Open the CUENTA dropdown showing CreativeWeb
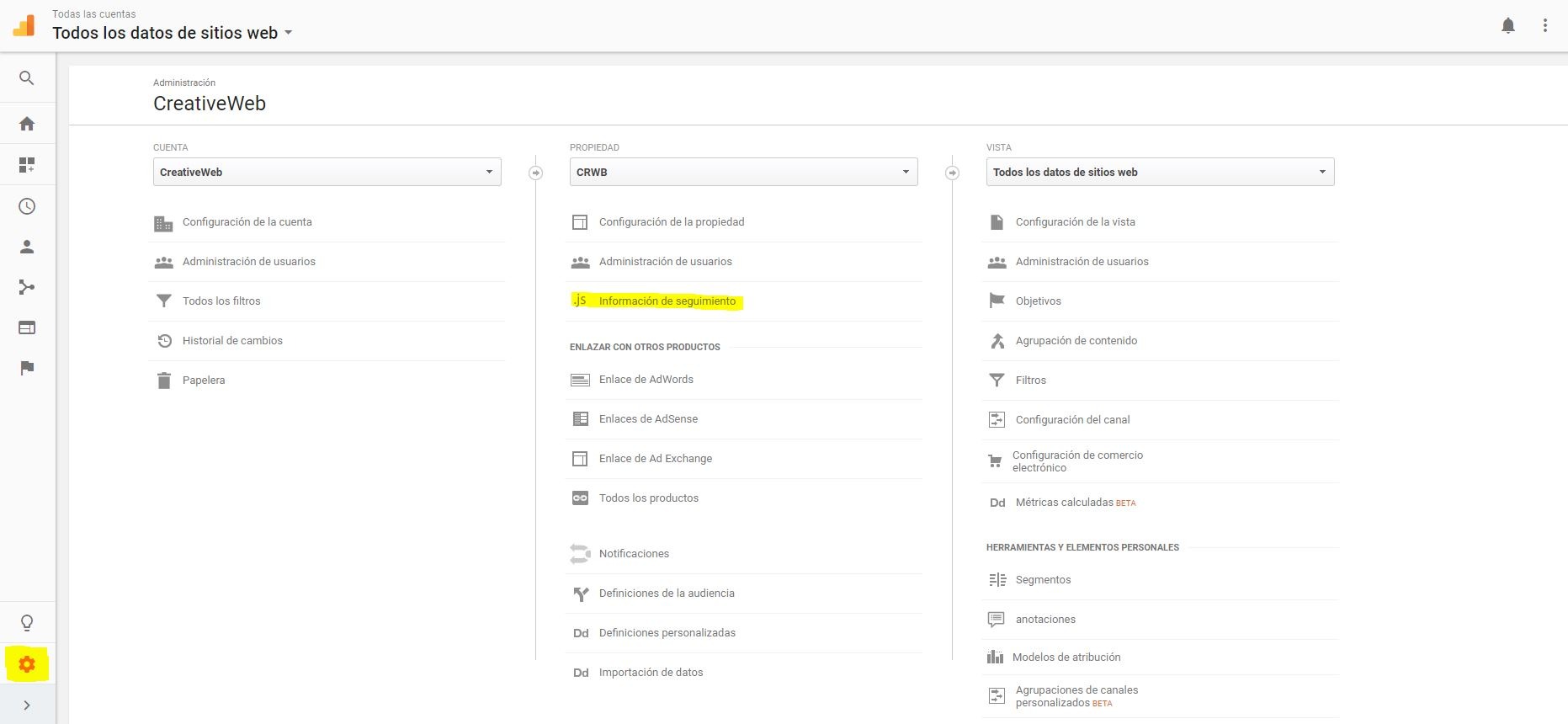Screen dimensions: 1568x724 click(327, 172)
